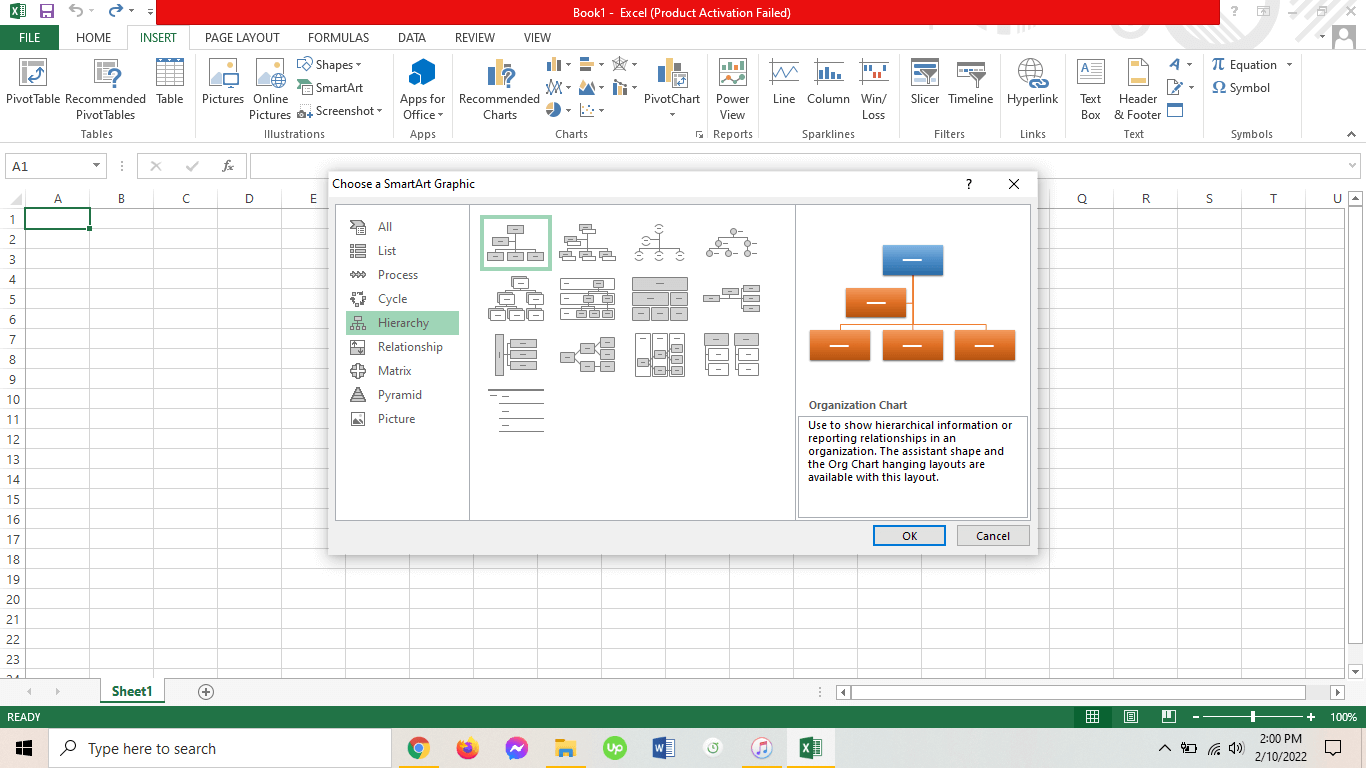Viewport: 1366px width, 768px height.
Task: Switch to Page Layout view in status bar
Action: click(x=1131, y=717)
